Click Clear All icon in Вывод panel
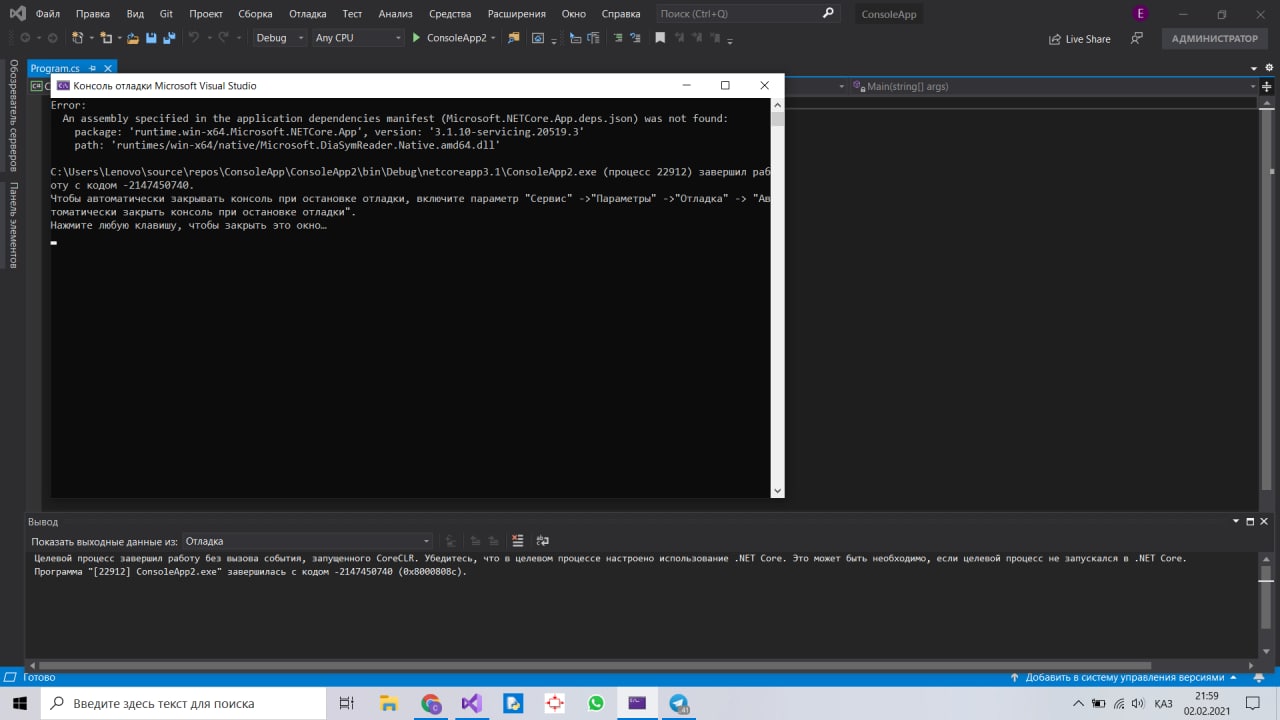Screen dimensions: 1280x720 [518, 541]
